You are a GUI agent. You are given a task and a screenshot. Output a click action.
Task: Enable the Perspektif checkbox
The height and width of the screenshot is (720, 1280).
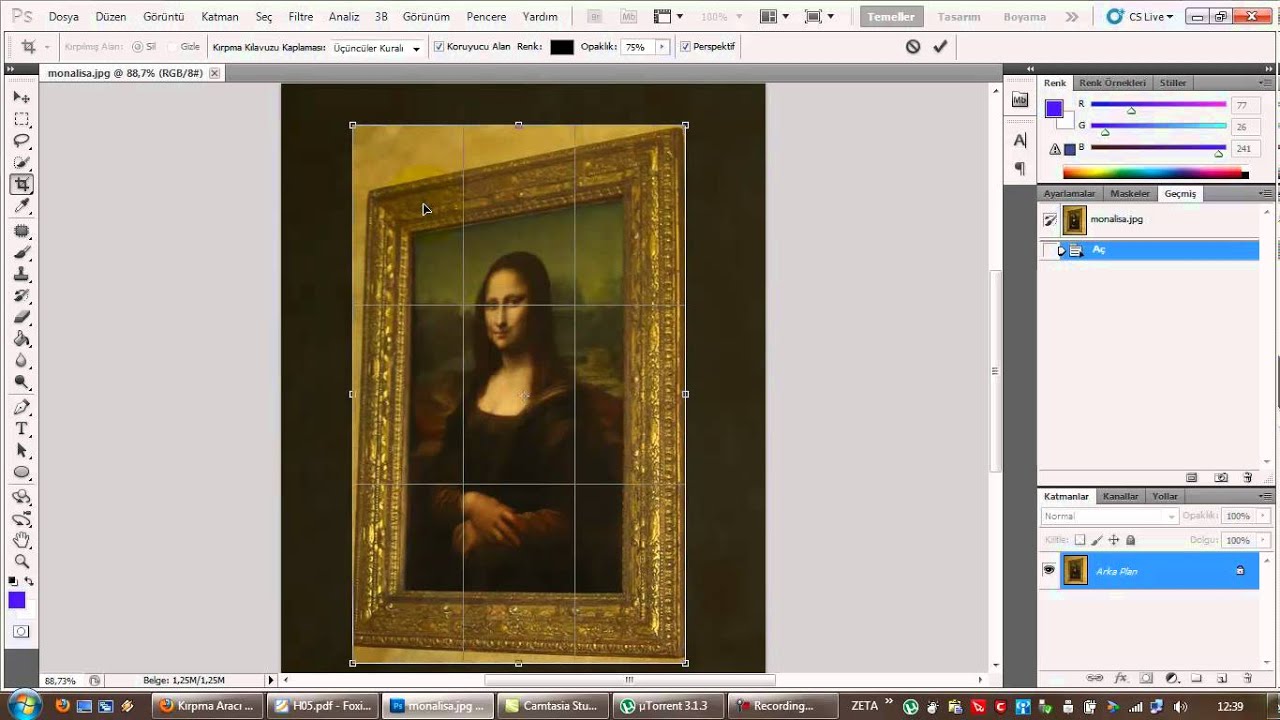click(685, 47)
